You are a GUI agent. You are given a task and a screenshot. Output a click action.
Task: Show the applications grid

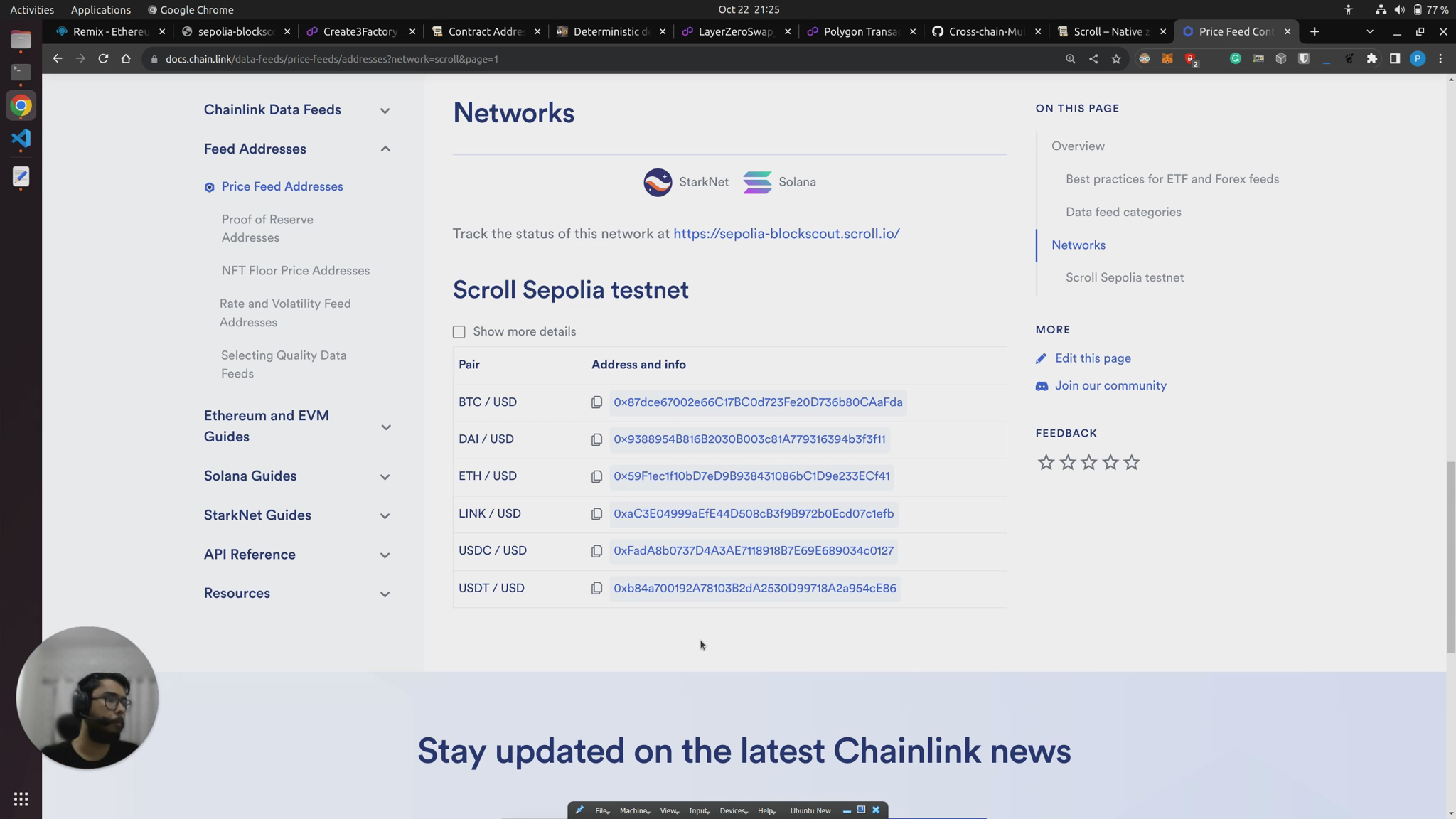click(21, 799)
